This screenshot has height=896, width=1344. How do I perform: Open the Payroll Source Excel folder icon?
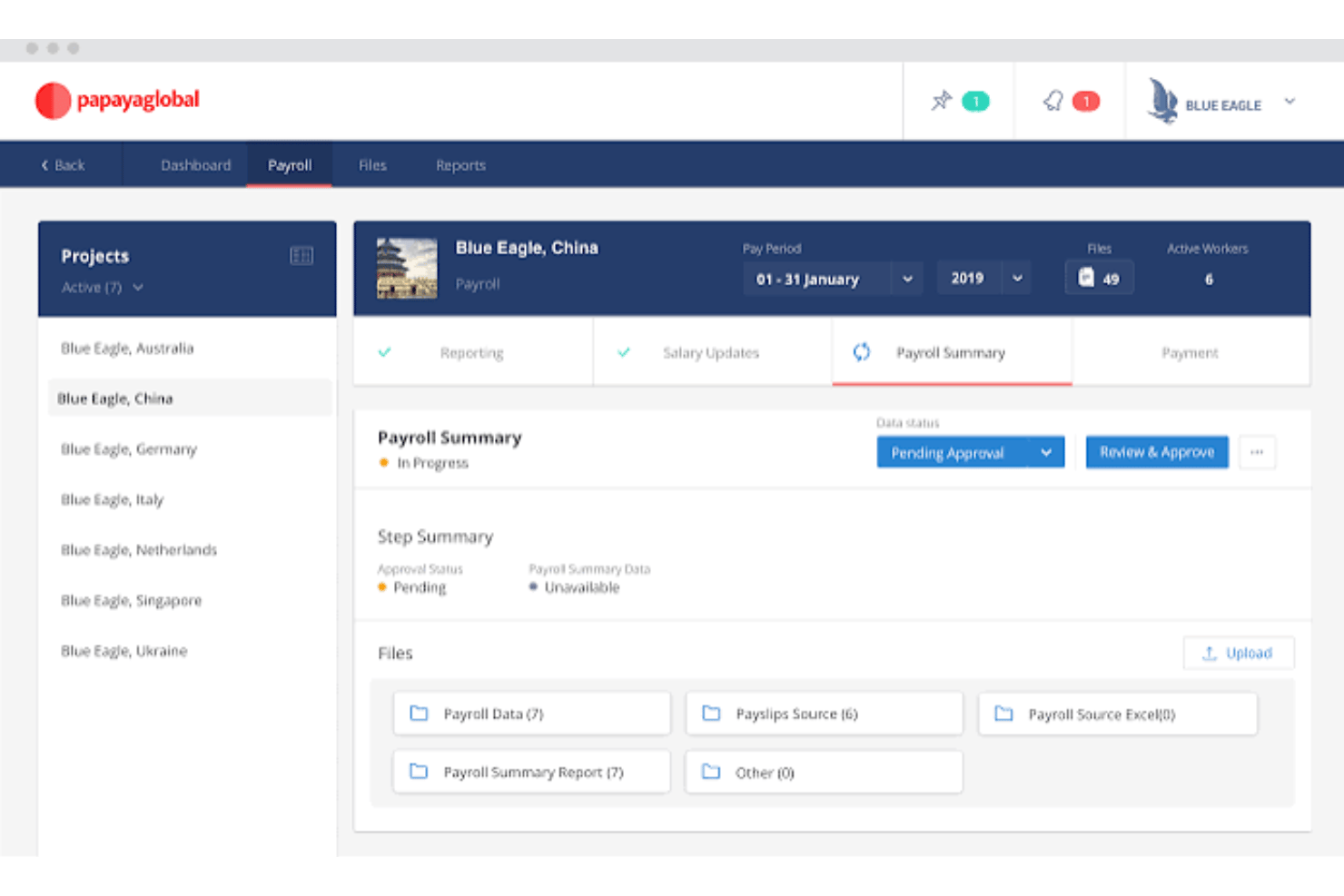(1003, 714)
